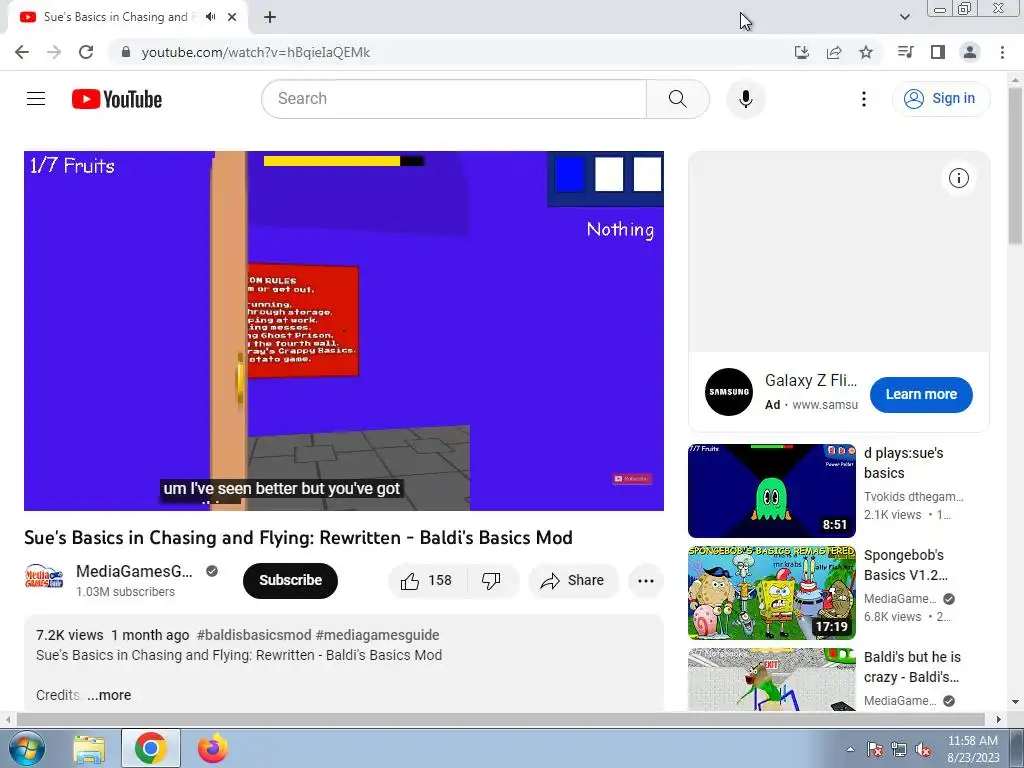Launch Firefox from taskbar

(x=212, y=748)
